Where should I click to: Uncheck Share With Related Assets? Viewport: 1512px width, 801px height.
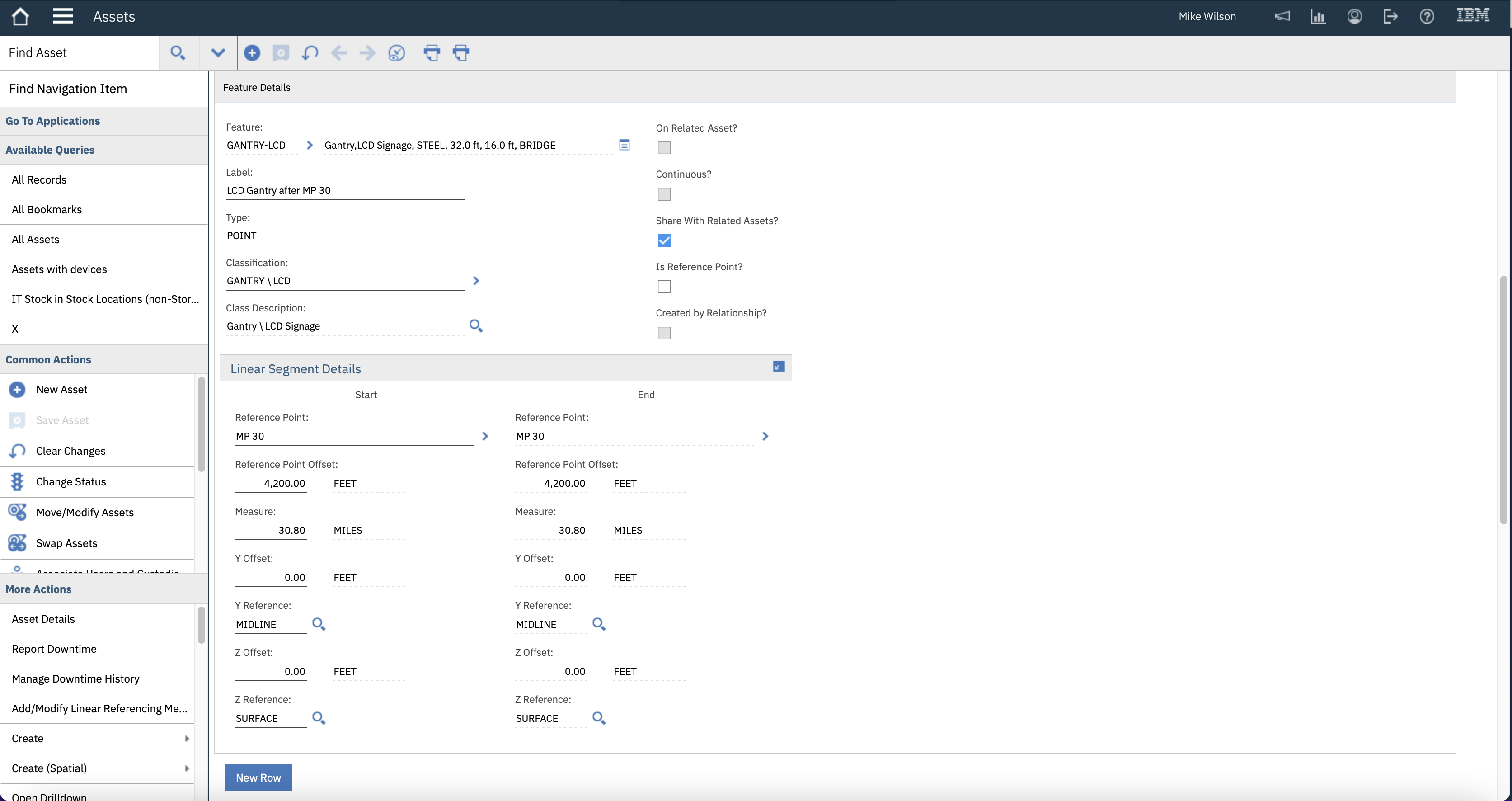coord(664,240)
